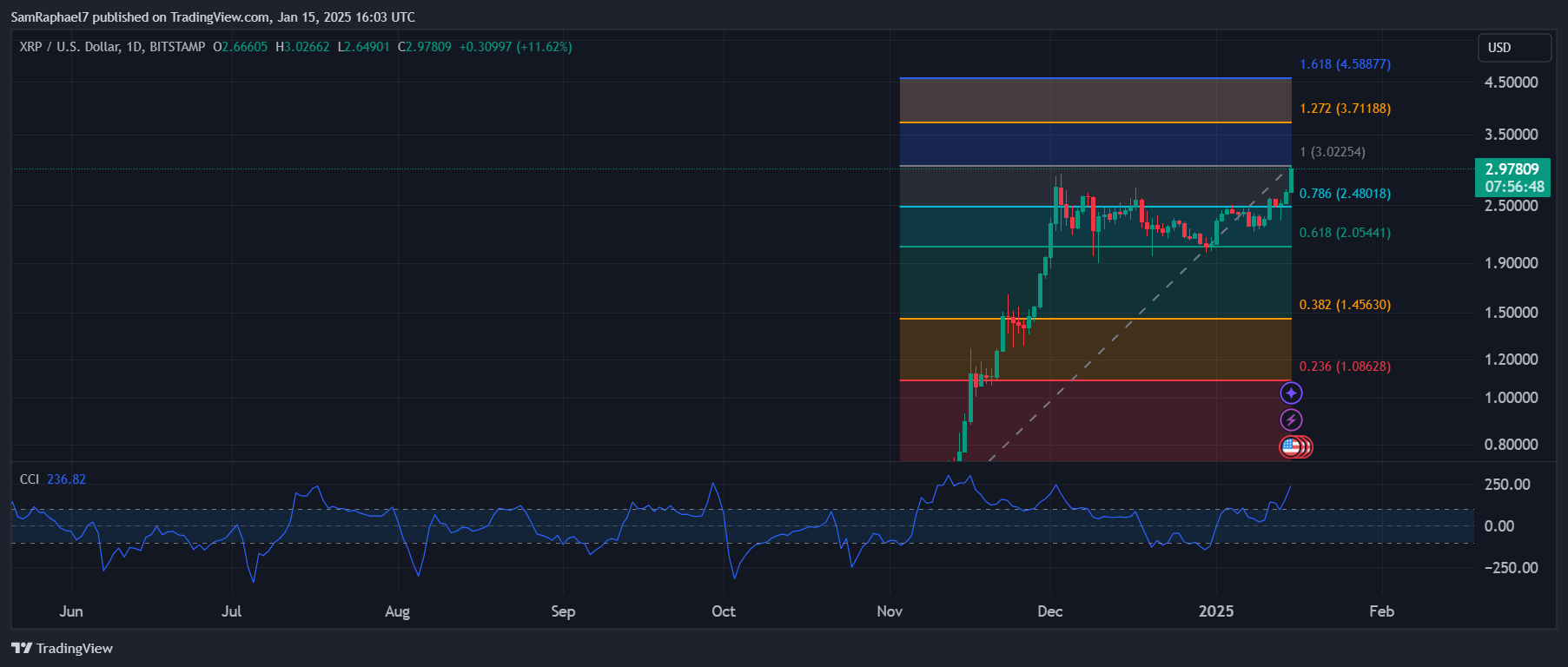Viewport: 1568px width, 667px height.
Task: Click the −250.00 CCI axis value
Action: (1511, 568)
